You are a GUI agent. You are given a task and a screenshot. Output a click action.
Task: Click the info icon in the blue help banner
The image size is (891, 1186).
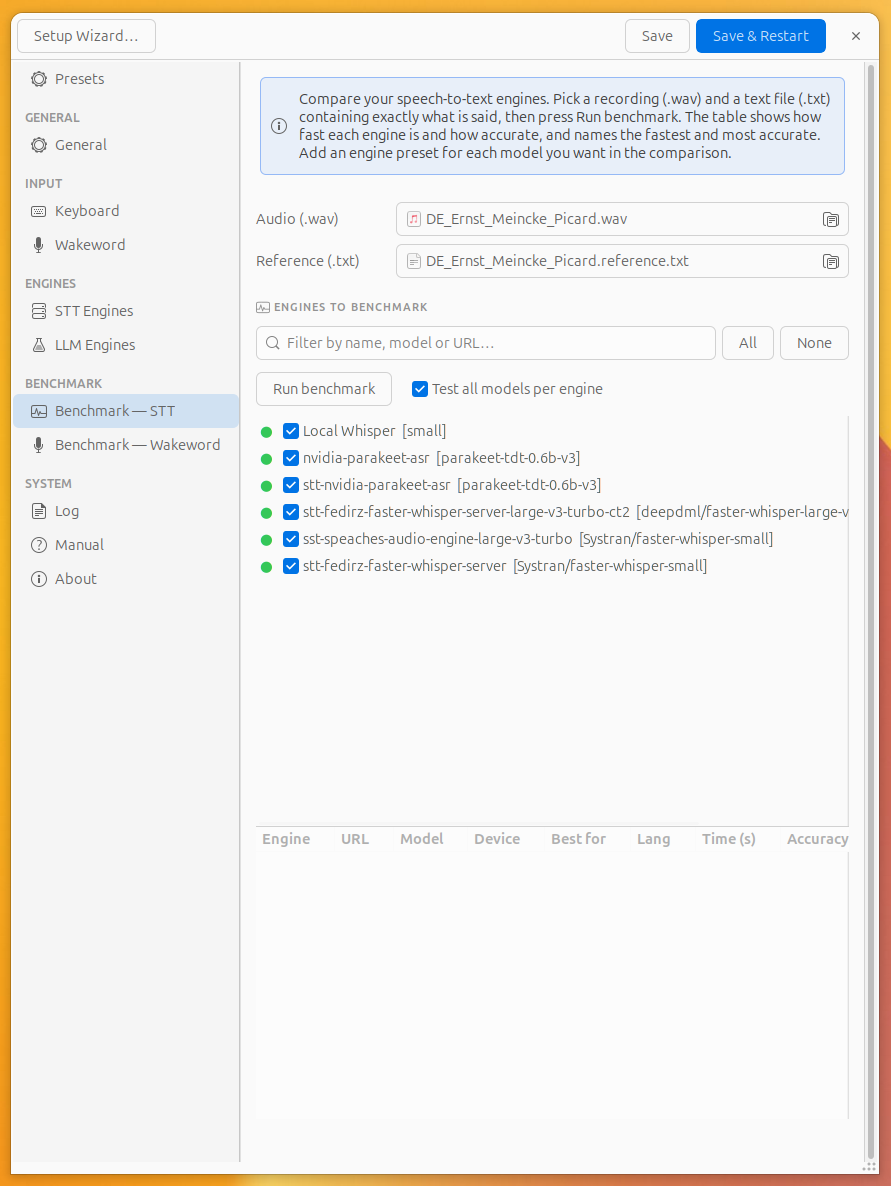coord(279,126)
